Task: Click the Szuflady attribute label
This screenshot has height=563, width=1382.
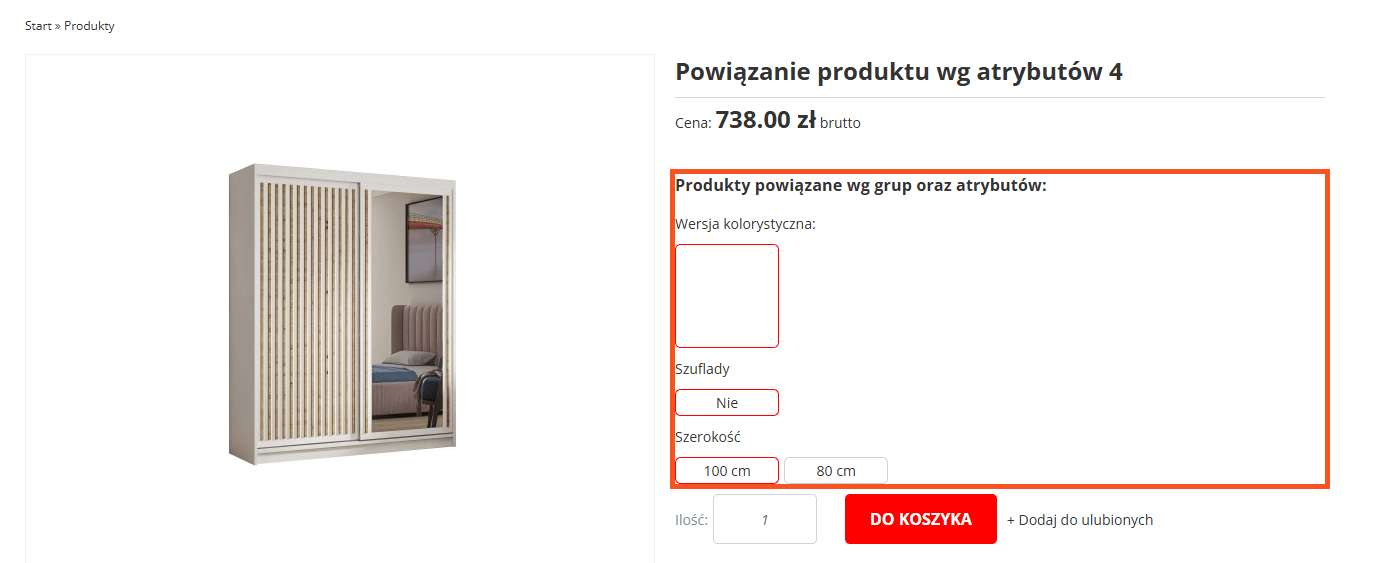Action: point(702,369)
